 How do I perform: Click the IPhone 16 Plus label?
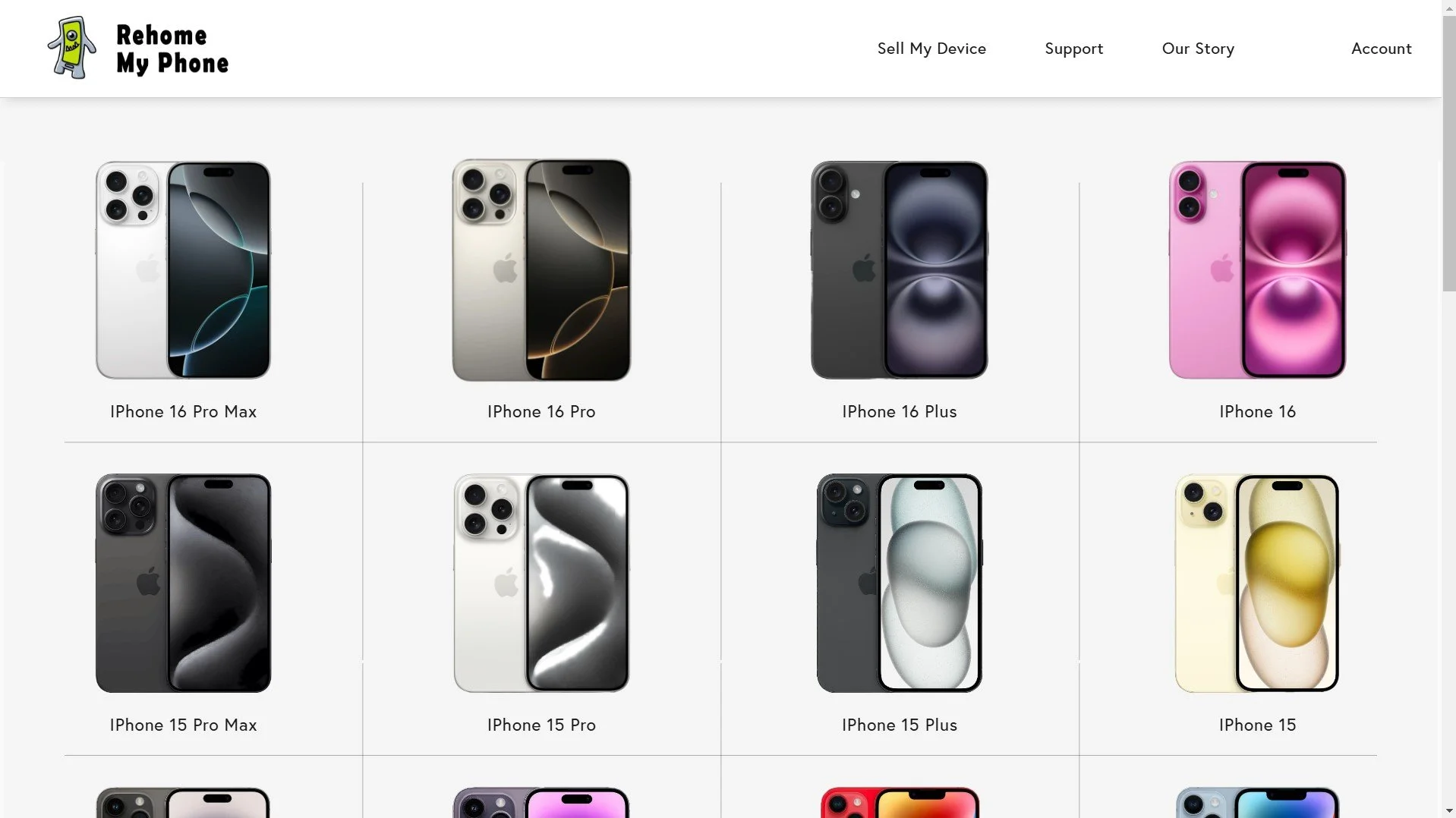point(899,411)
